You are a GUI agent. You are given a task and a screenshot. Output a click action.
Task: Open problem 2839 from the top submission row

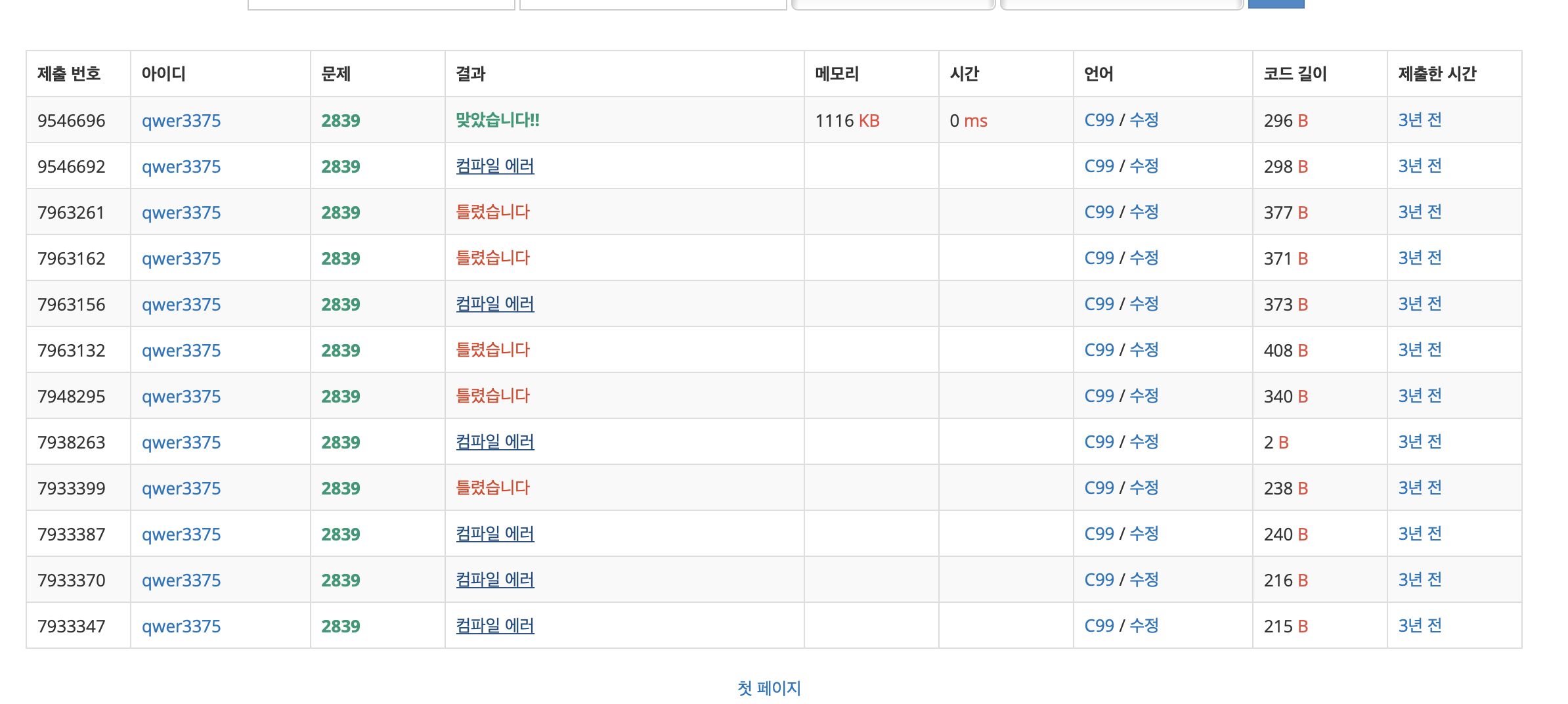tap(341, 120)
